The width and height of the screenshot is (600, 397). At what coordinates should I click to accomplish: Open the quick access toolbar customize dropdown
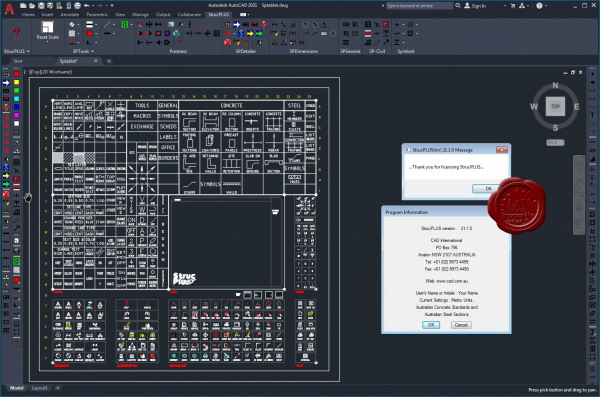click(x=112, y=5)
